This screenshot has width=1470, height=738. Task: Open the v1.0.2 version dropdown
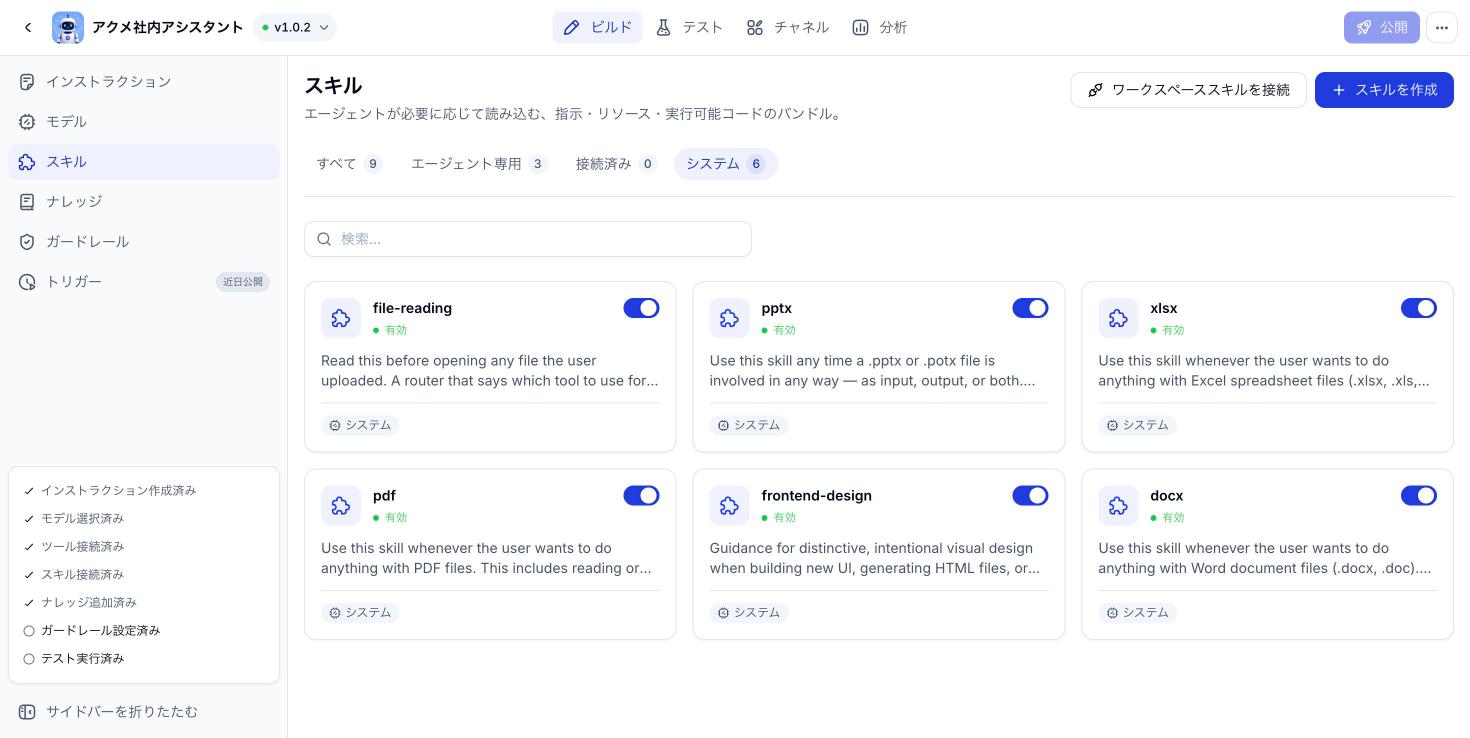(x=295, y=28)
